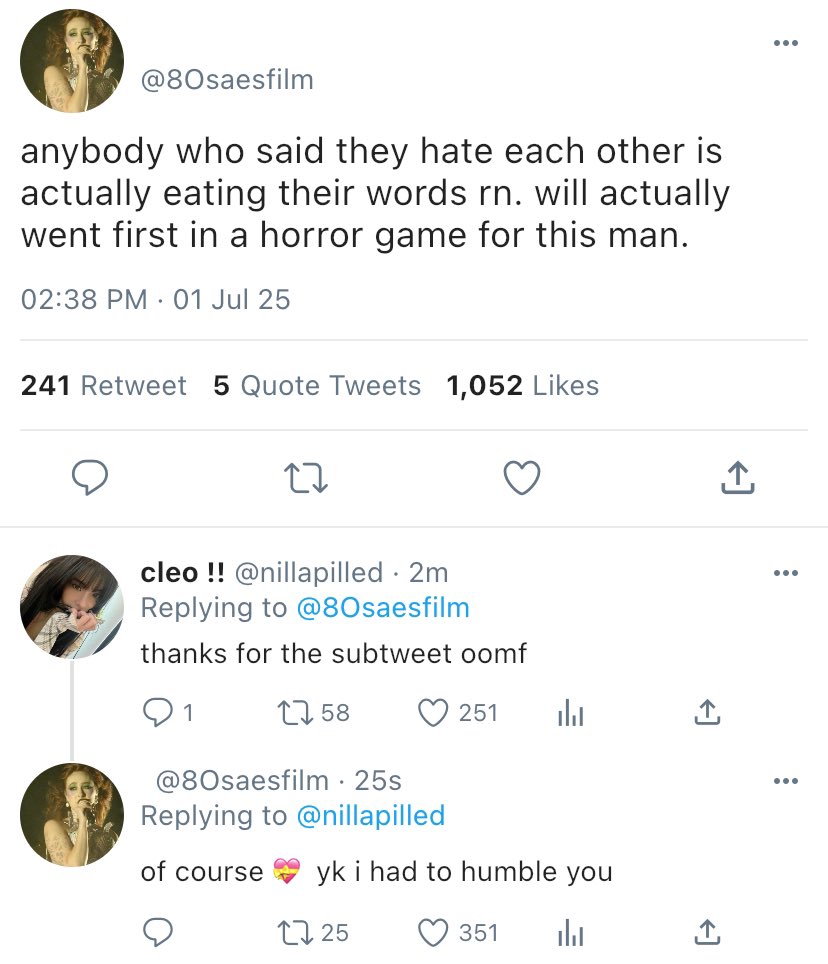Show the 1,052 Likes list
This screenshot has width=828, height=964.
click(523, 386)
